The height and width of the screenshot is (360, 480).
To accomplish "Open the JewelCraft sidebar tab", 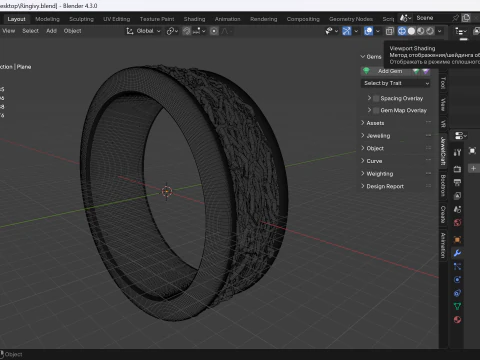I will [443, 151].
